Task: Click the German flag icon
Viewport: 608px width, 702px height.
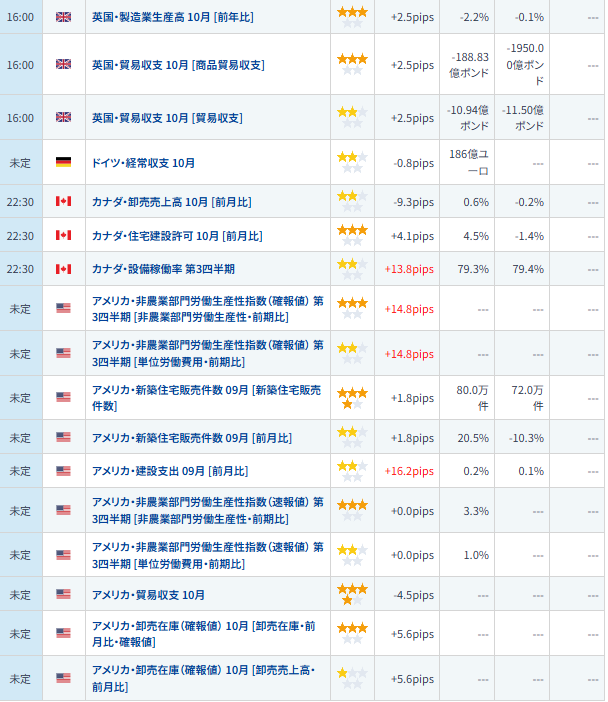Action: tap(63, 162)
